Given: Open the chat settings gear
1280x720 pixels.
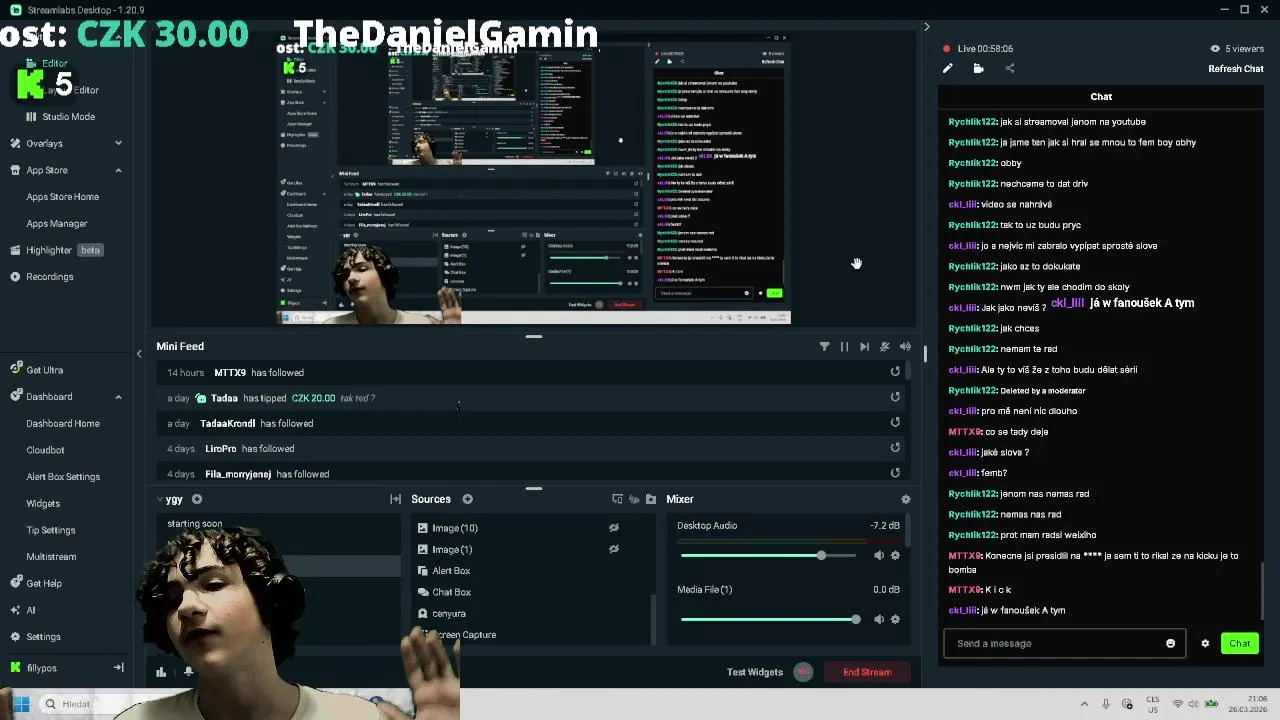Looking at the screenshot, I should click(x=1205, y=643).
